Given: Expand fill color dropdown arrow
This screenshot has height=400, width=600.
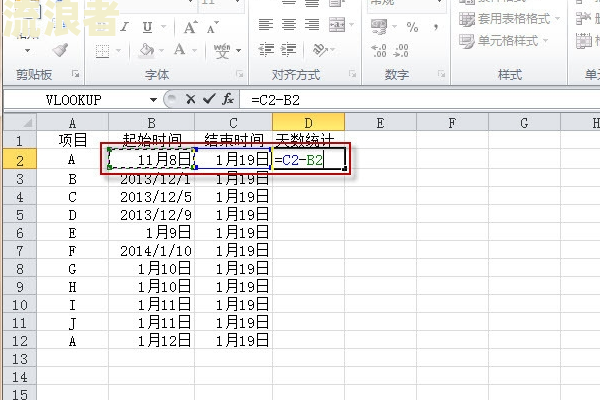Looking at the screenshot, I should pyautogui.click(x=161, y=51).
